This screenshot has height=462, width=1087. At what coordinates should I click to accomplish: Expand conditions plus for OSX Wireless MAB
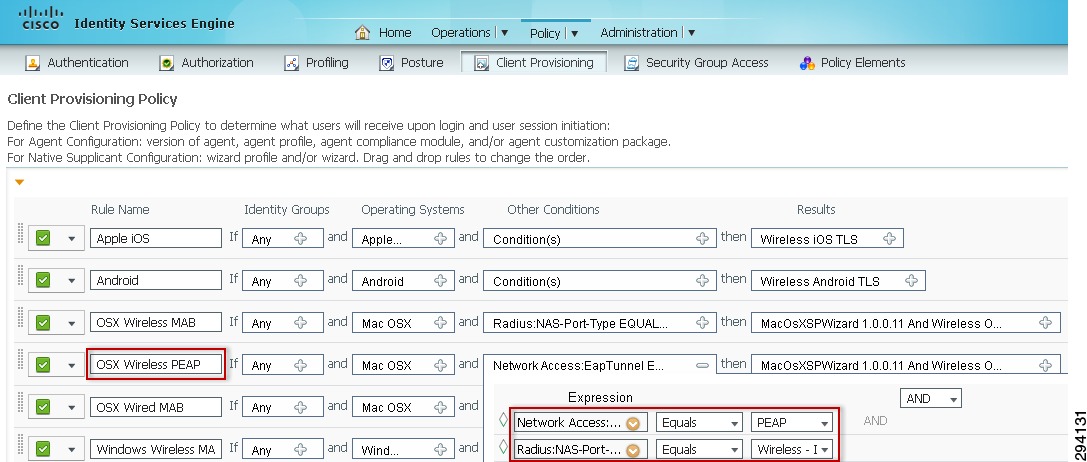tap(702, 323)
